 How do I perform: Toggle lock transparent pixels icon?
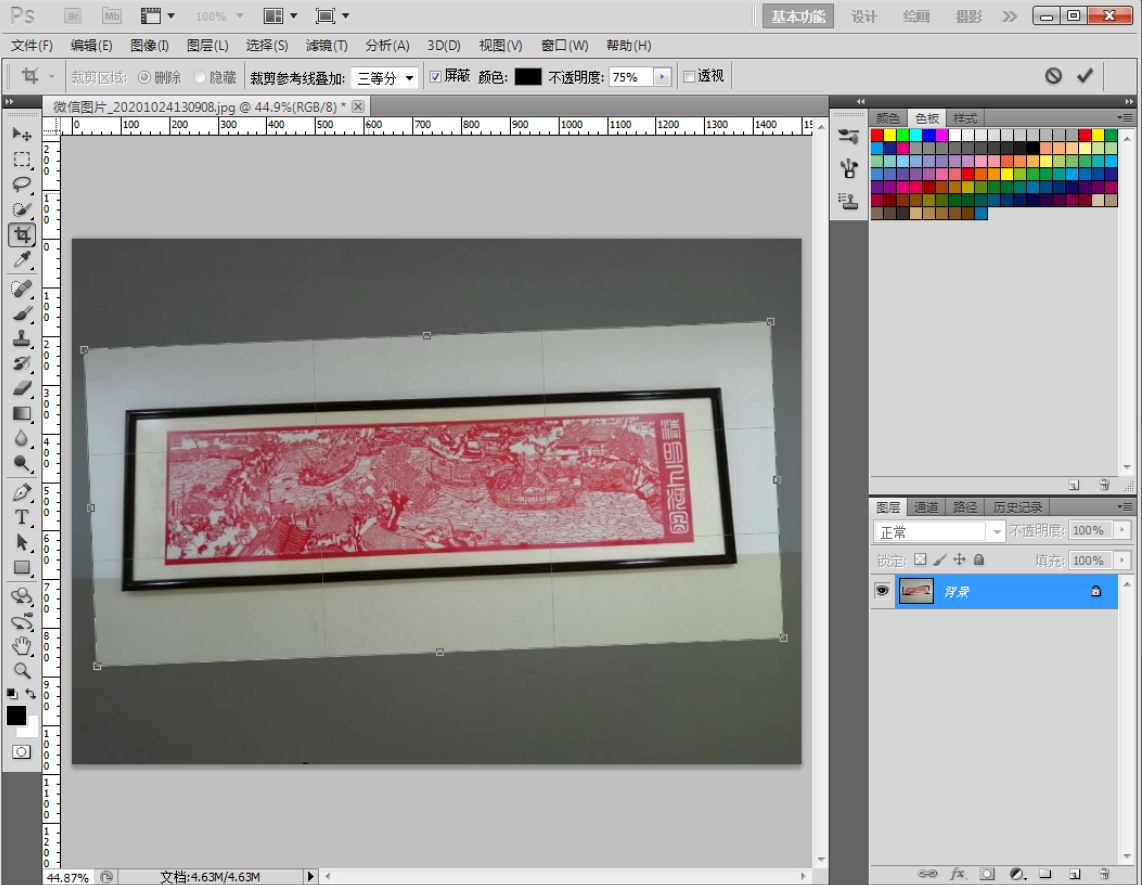(921, 559)
